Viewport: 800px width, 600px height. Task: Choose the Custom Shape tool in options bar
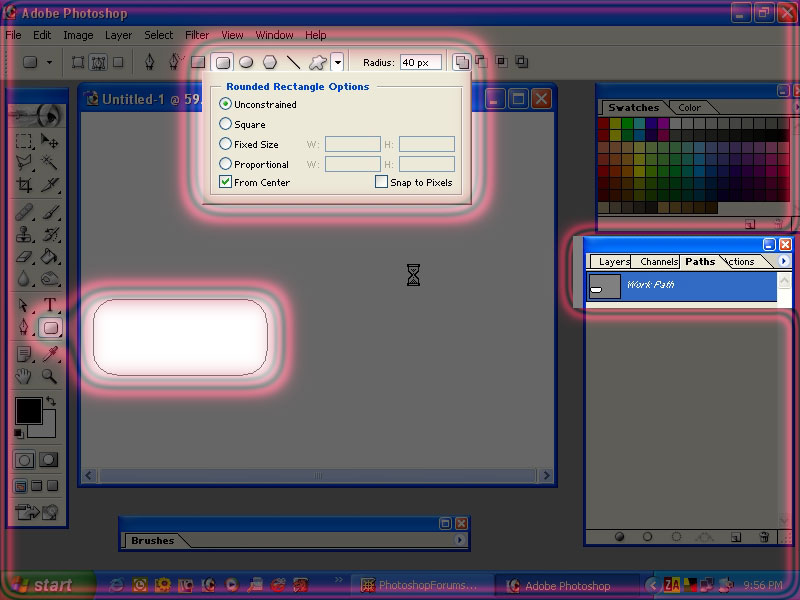click(317, 62)
